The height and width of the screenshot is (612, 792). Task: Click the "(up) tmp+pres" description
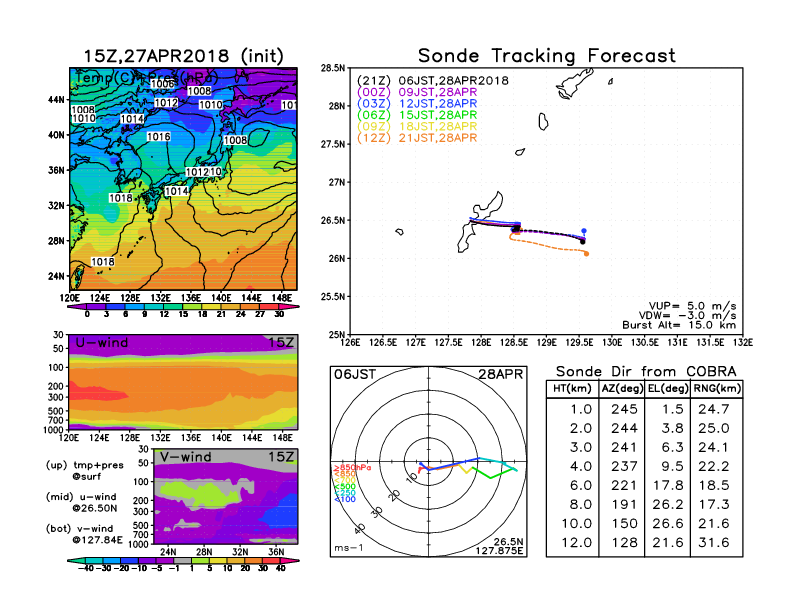pyautogui.click(x=84, y=465)
